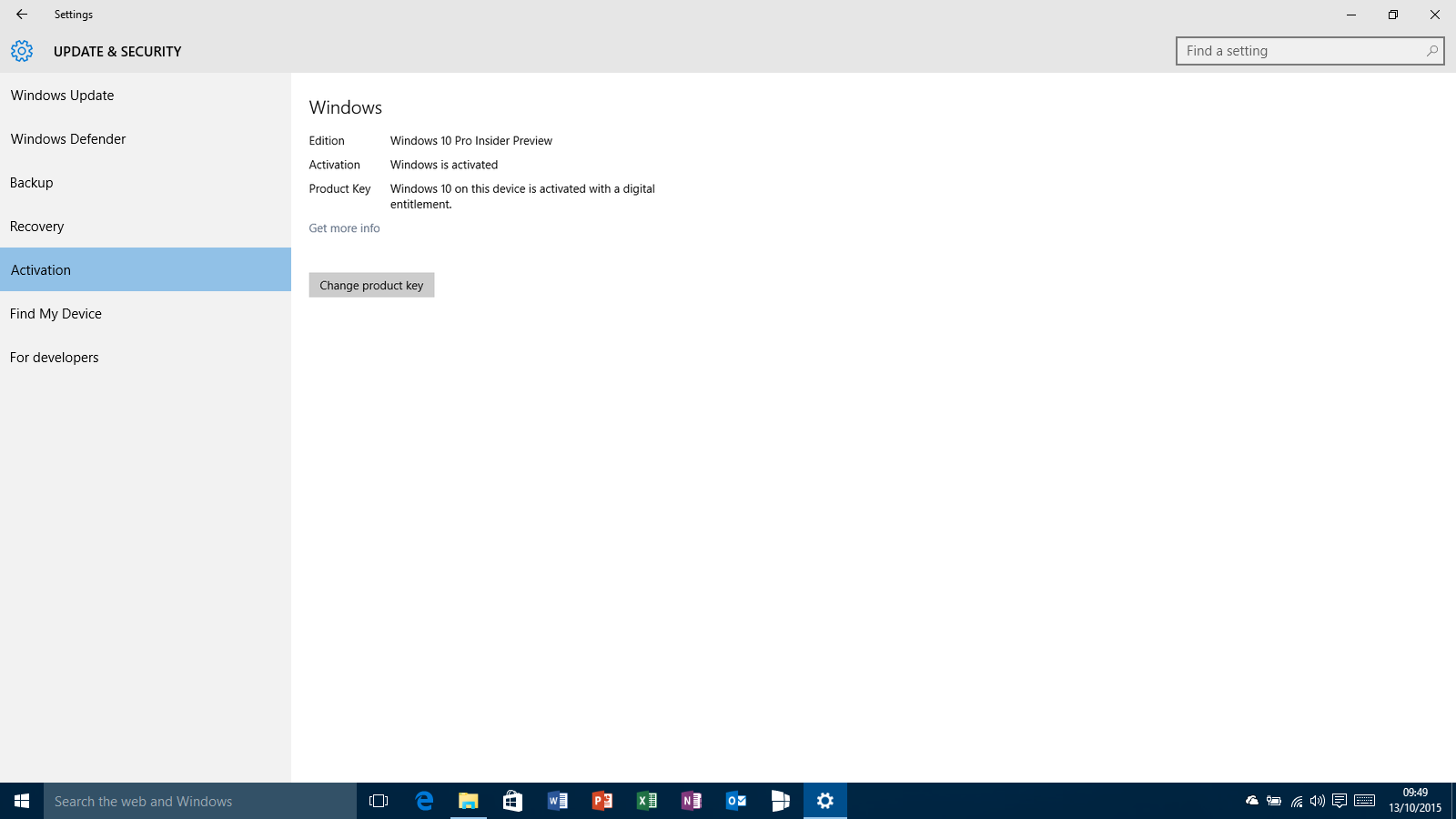
Task: Open the For developers page
Action: (x=146, y=357)
